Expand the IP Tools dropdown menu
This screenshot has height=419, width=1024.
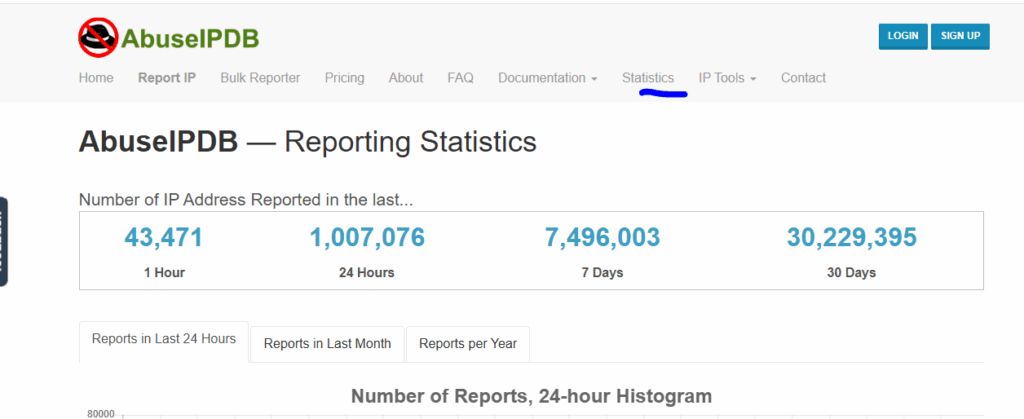728,78
